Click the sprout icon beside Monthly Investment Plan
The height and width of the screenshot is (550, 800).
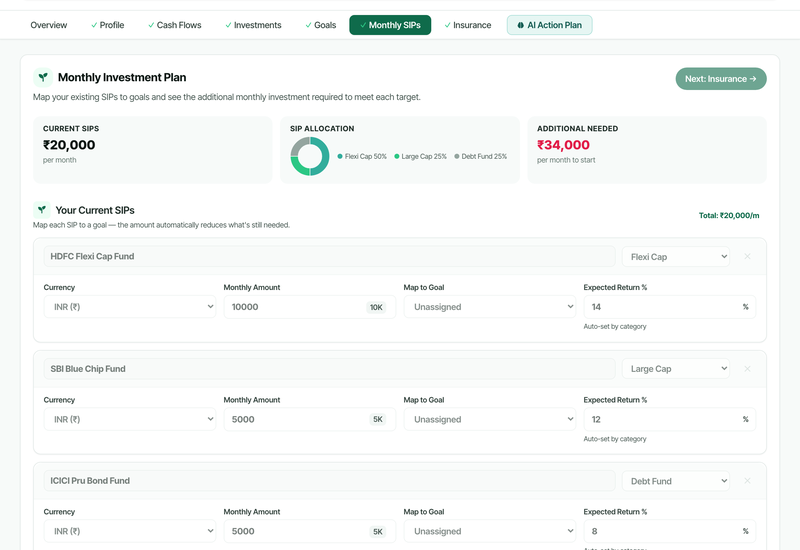pos(43,78)
